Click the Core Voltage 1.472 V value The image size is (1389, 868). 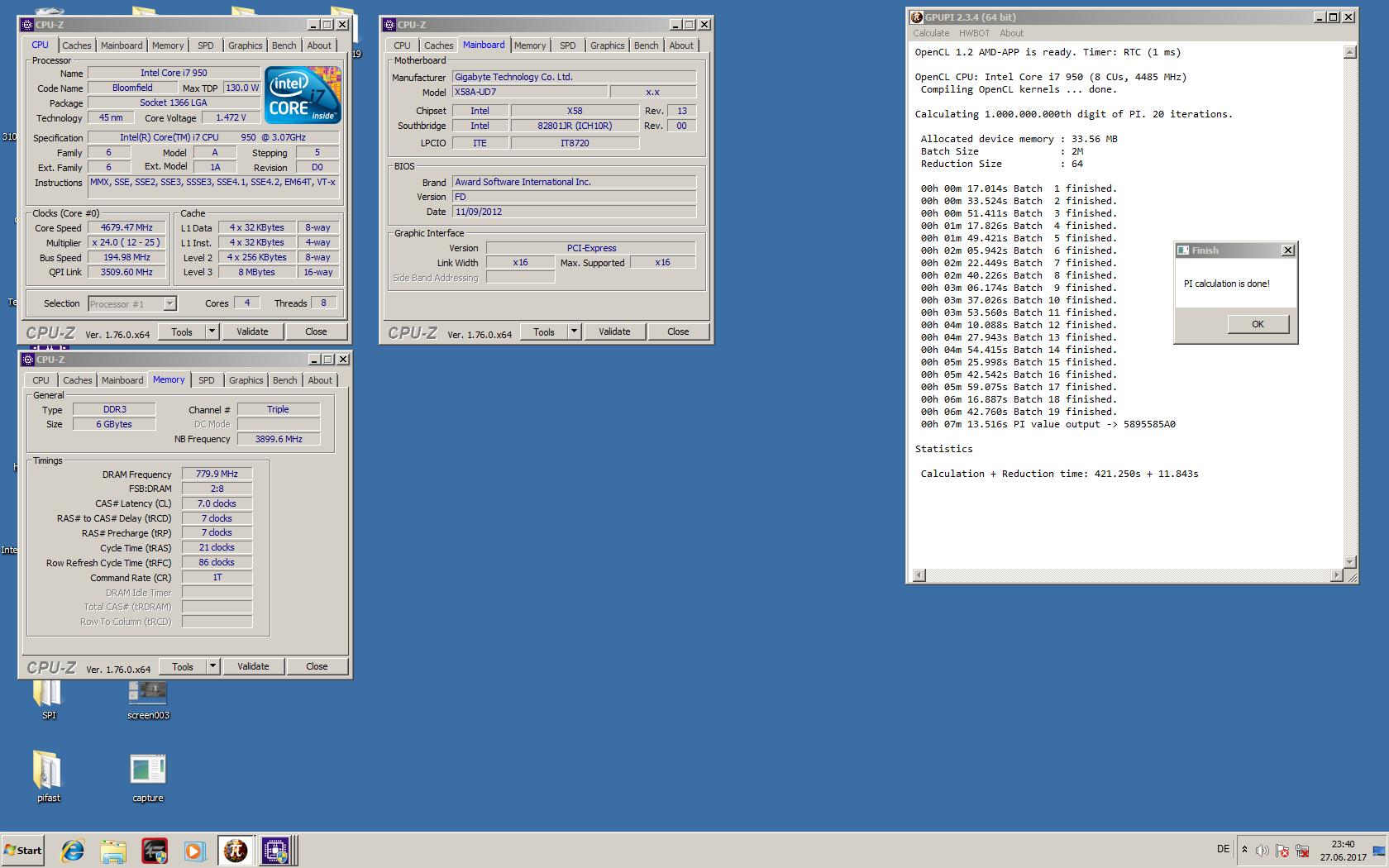pyautogui.click(x=231, y=117)
